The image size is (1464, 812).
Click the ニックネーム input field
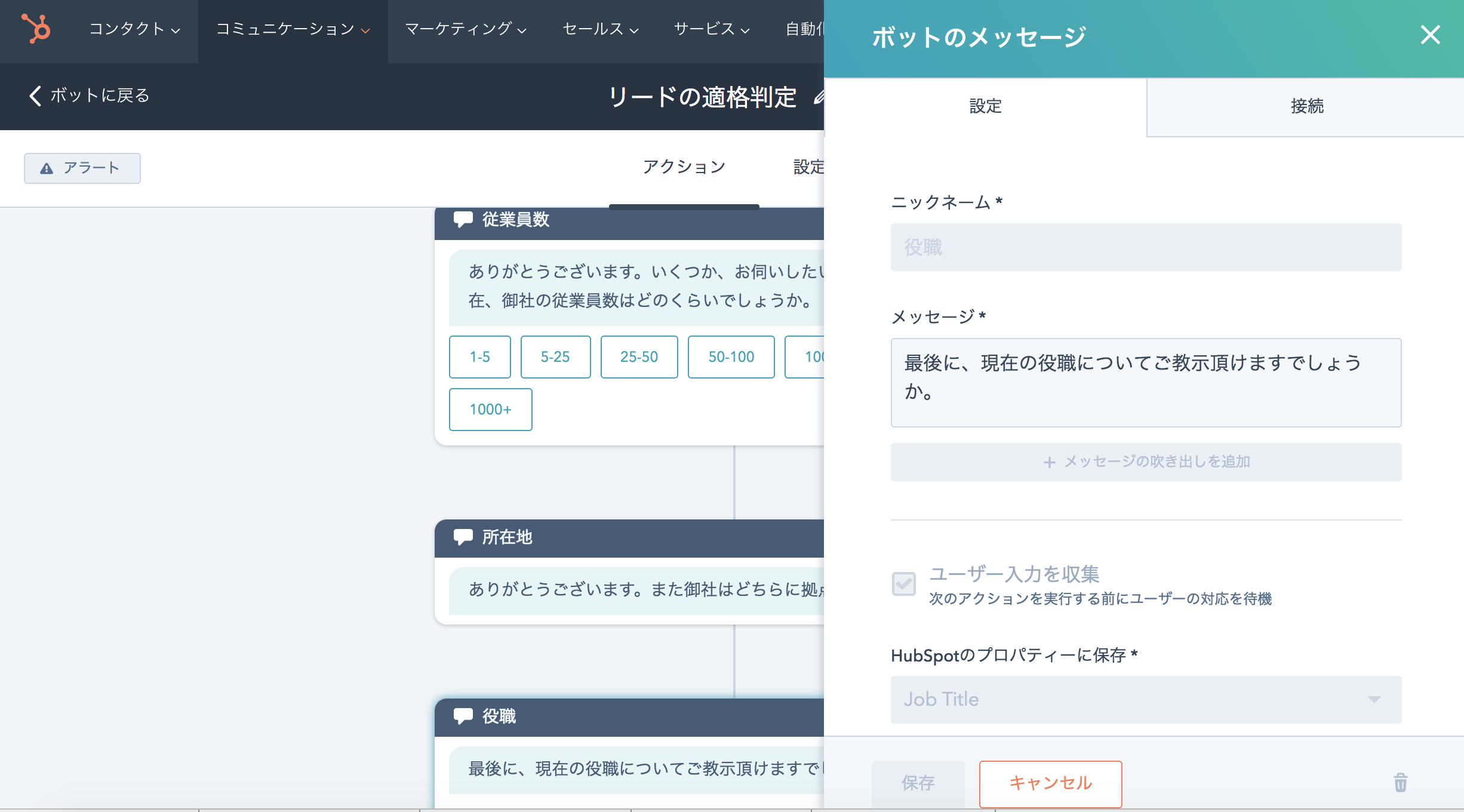(x=1146, y=247)
